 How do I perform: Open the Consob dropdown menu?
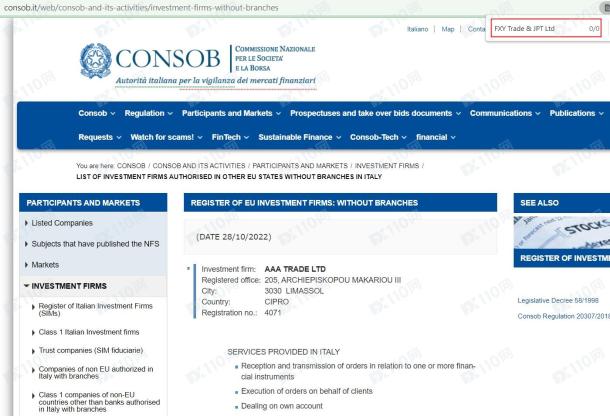point(96,113)
